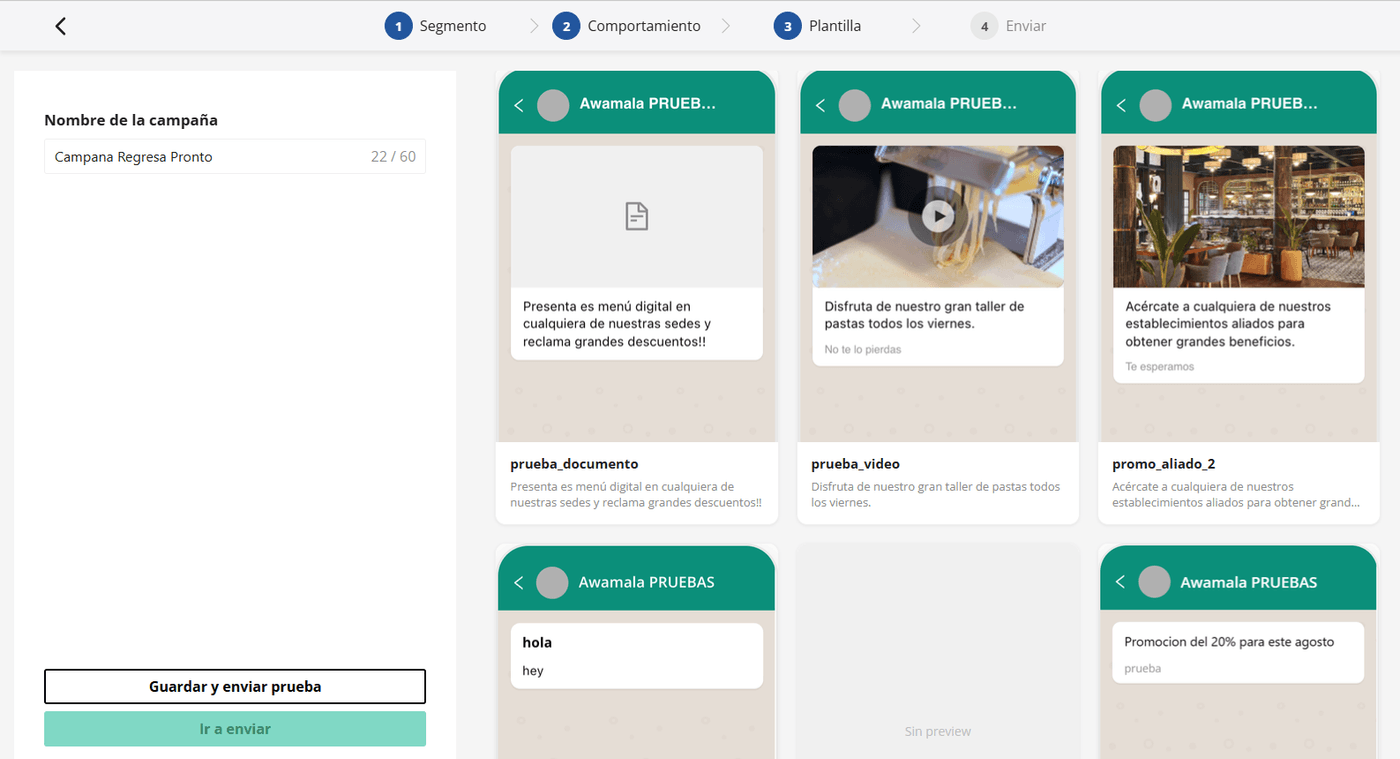
Task: Edit the campaign name field Campana Regresa Pronto
Action: click(235, 157)
